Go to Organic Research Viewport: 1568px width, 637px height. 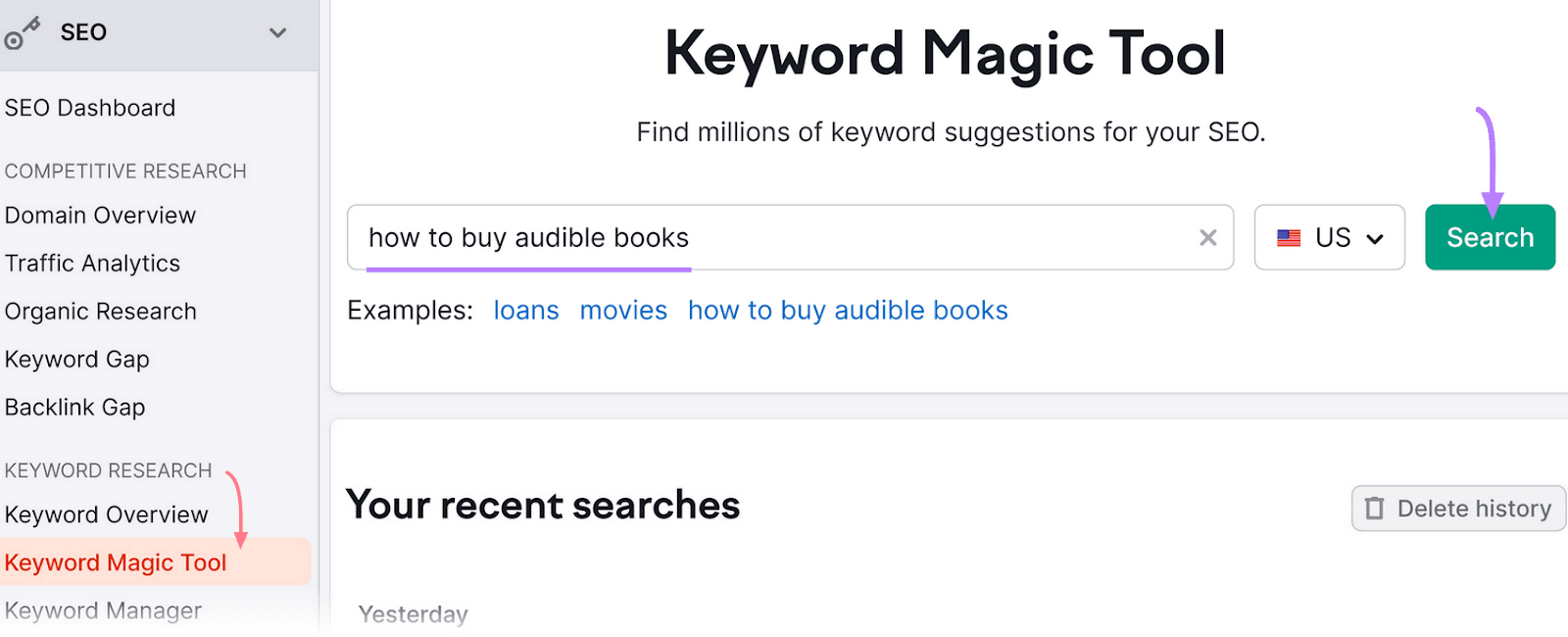click(100, 311)
